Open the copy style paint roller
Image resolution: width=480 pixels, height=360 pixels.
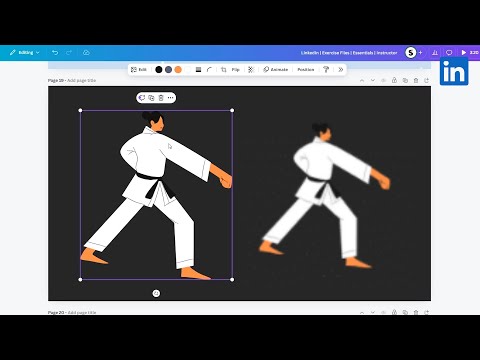[x=326, y=69]
